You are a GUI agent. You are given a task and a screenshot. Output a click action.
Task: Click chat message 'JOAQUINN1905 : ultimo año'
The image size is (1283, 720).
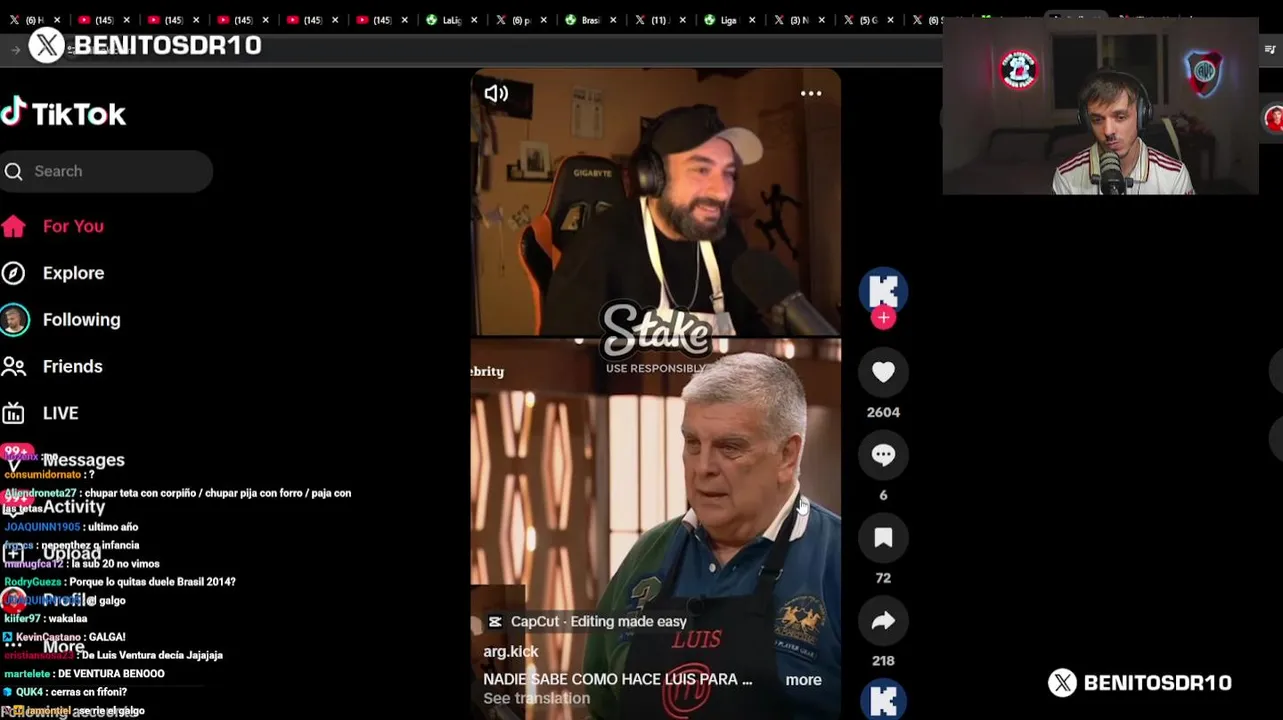(x=71, y=527)
